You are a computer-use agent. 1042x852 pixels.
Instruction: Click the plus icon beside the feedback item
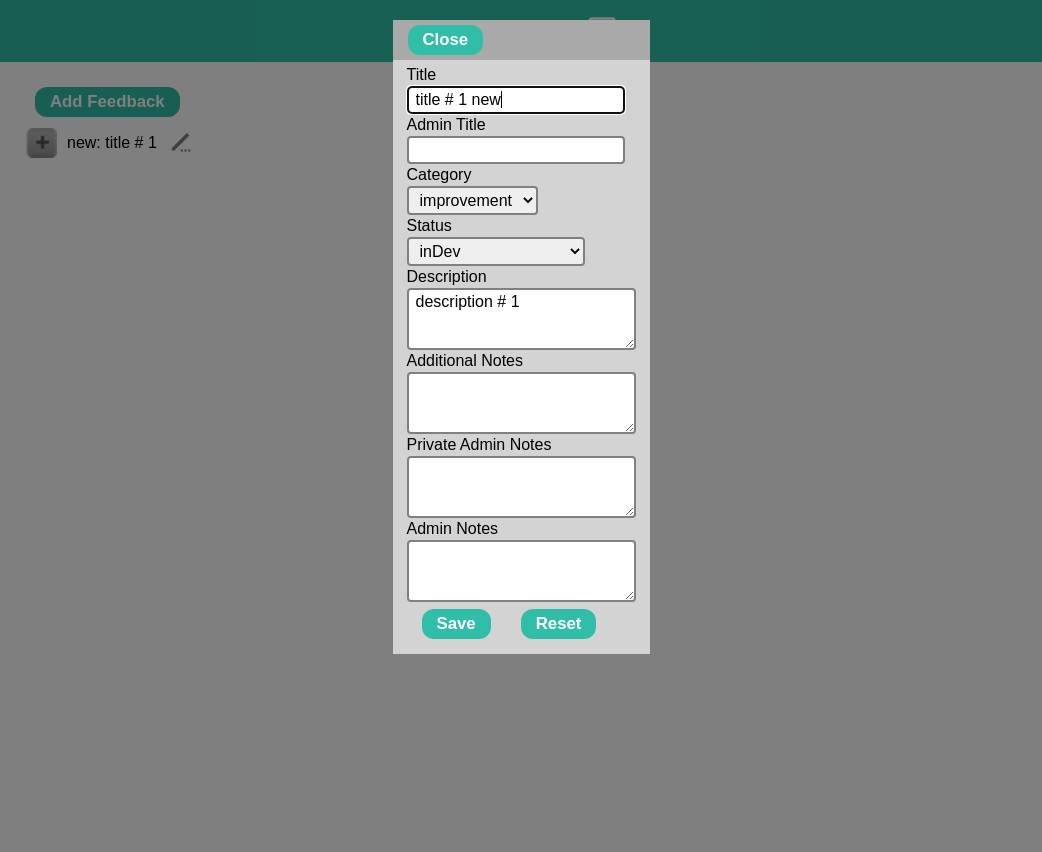point(42,143)
